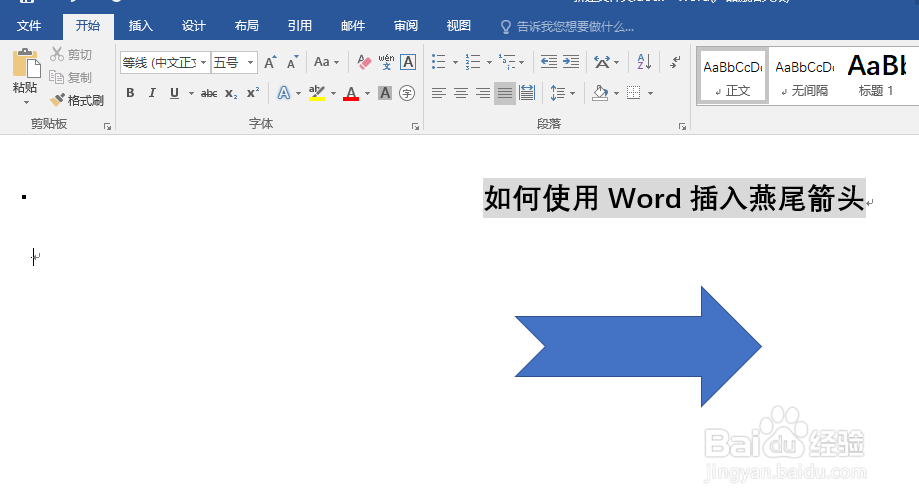Open the File (文件) tab

(29, 26)
